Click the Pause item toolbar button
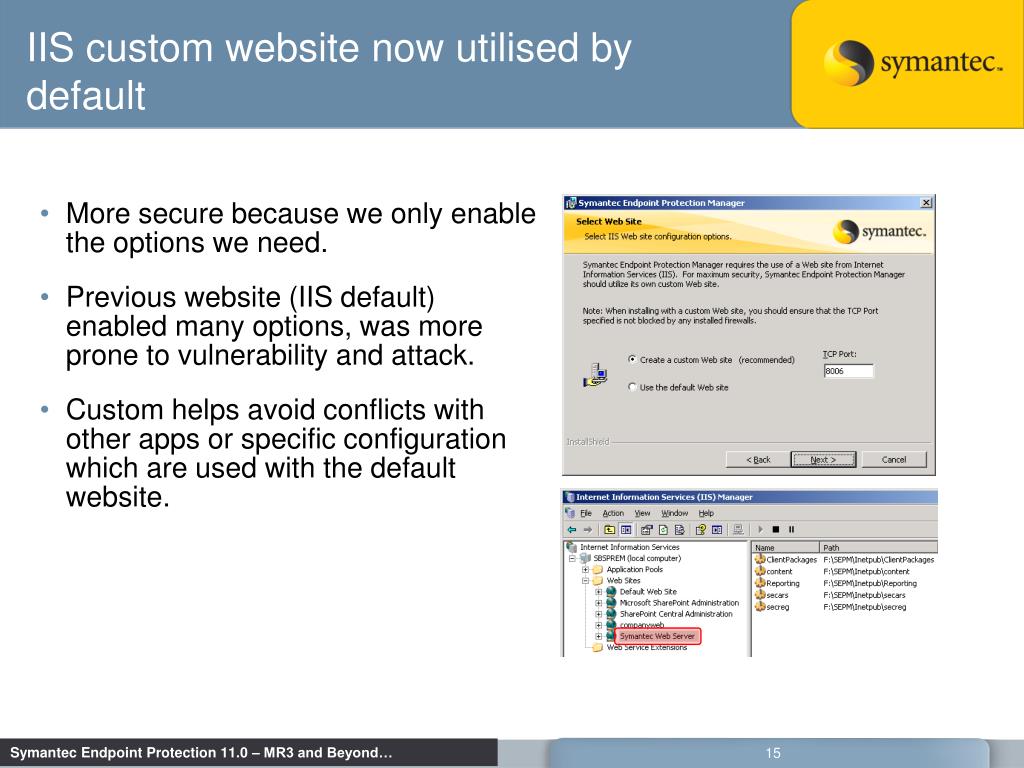1024x768 pixels. 792,530
